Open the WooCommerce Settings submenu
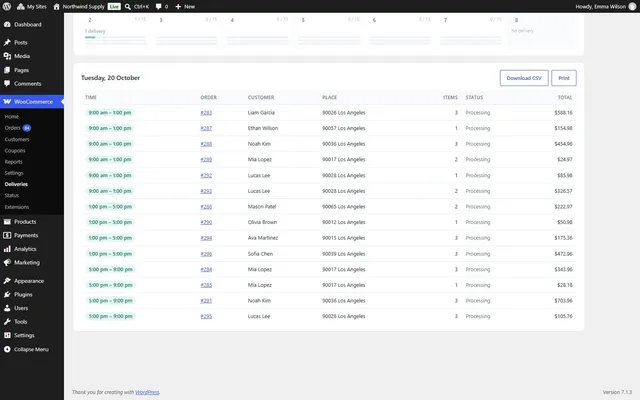Image resolution: width=640 pixels, height=400 pixels. [14, 173]
